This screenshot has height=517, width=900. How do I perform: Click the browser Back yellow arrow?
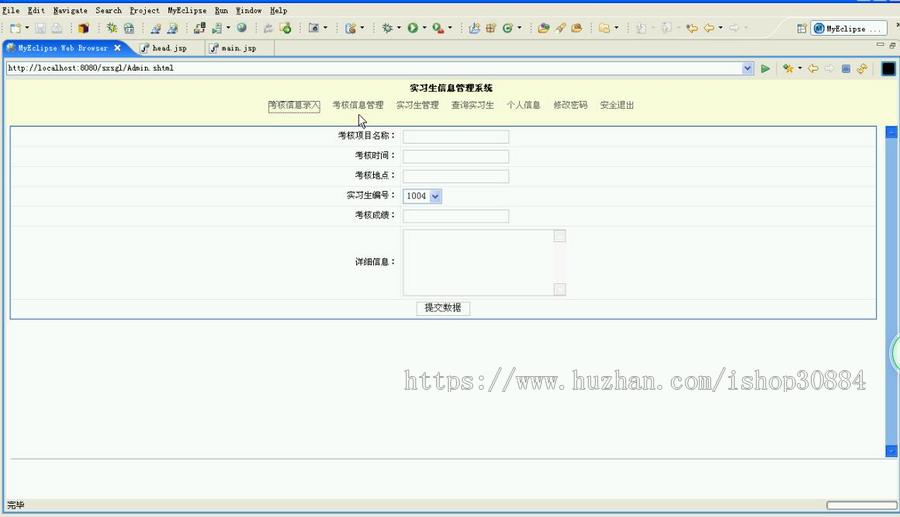813,68
